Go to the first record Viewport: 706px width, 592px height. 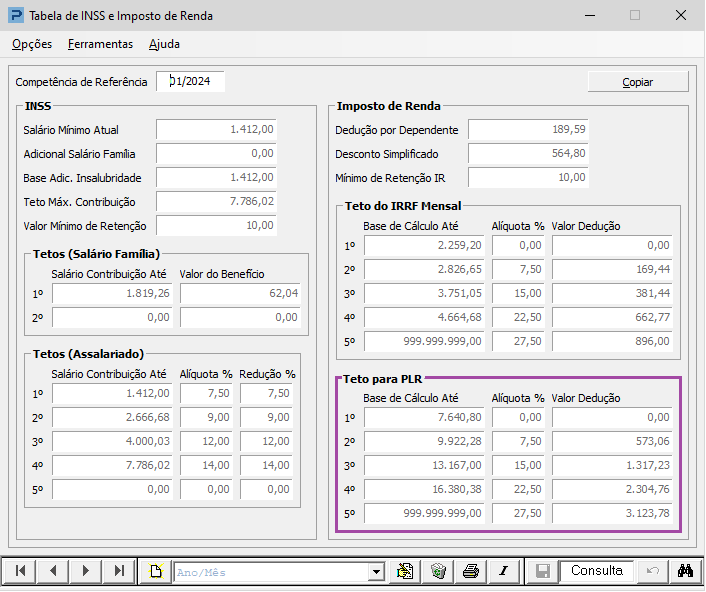click(x=21, y=571)
